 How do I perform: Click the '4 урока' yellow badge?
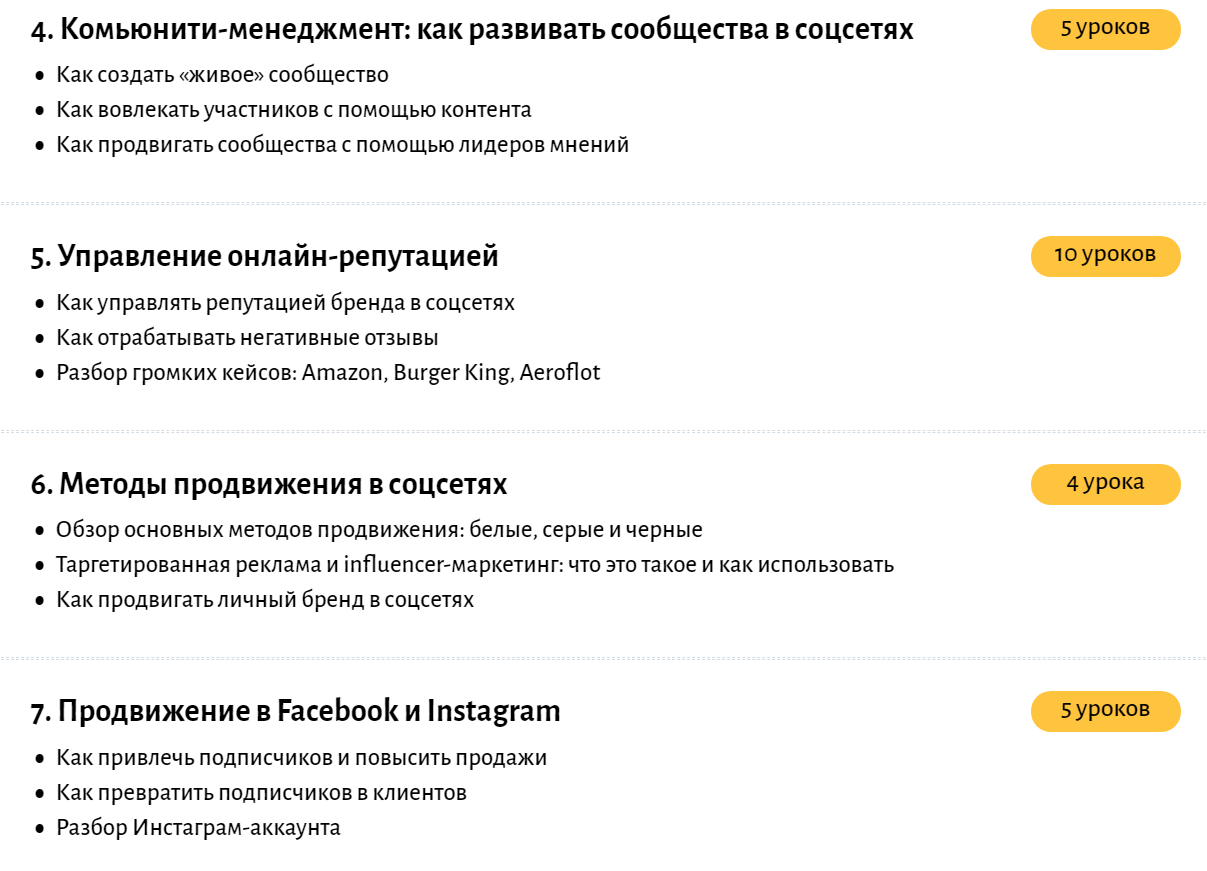click(x=1105, y=484)
